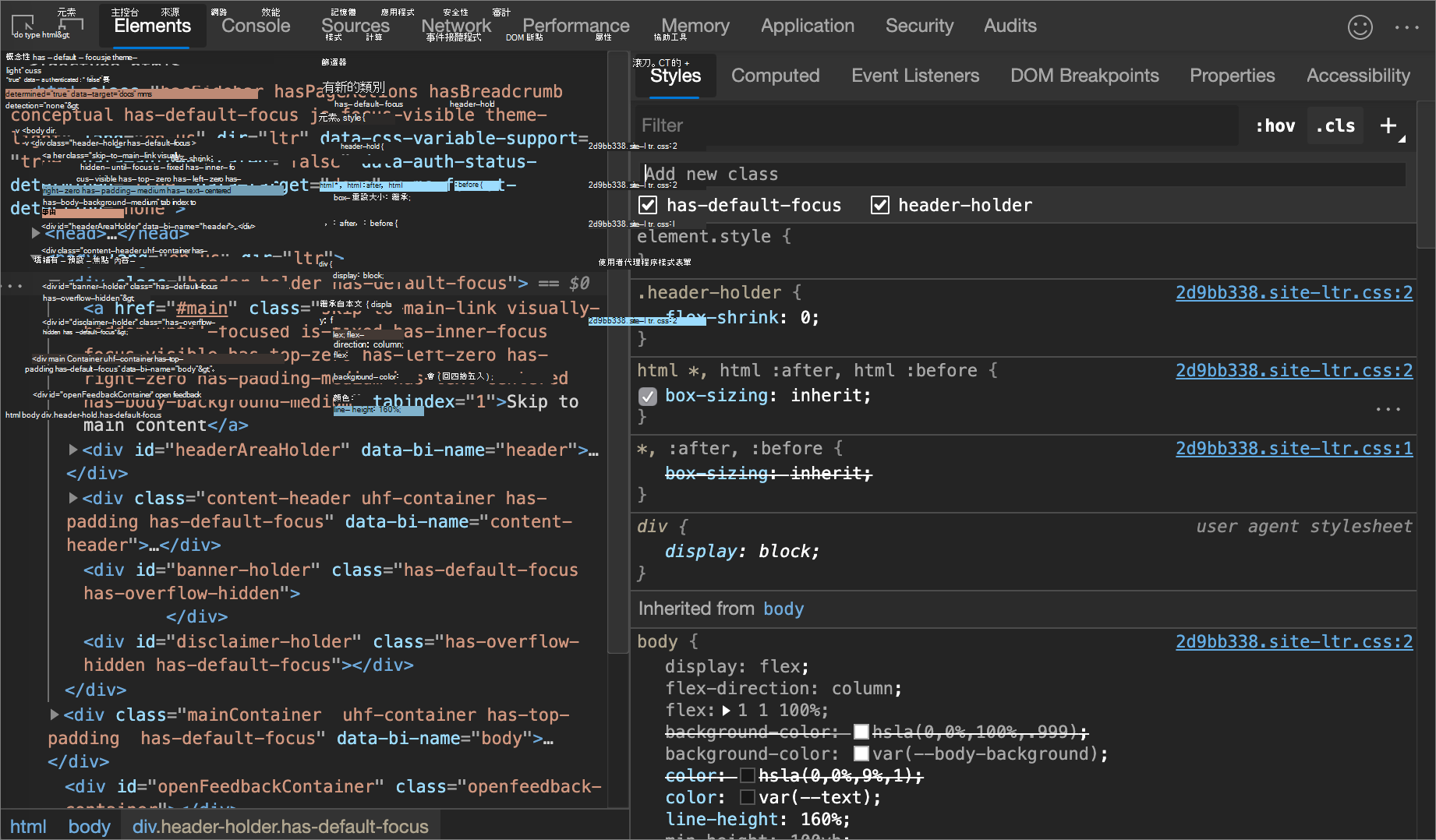Open the DevTools more options menu

(1406, 27)
